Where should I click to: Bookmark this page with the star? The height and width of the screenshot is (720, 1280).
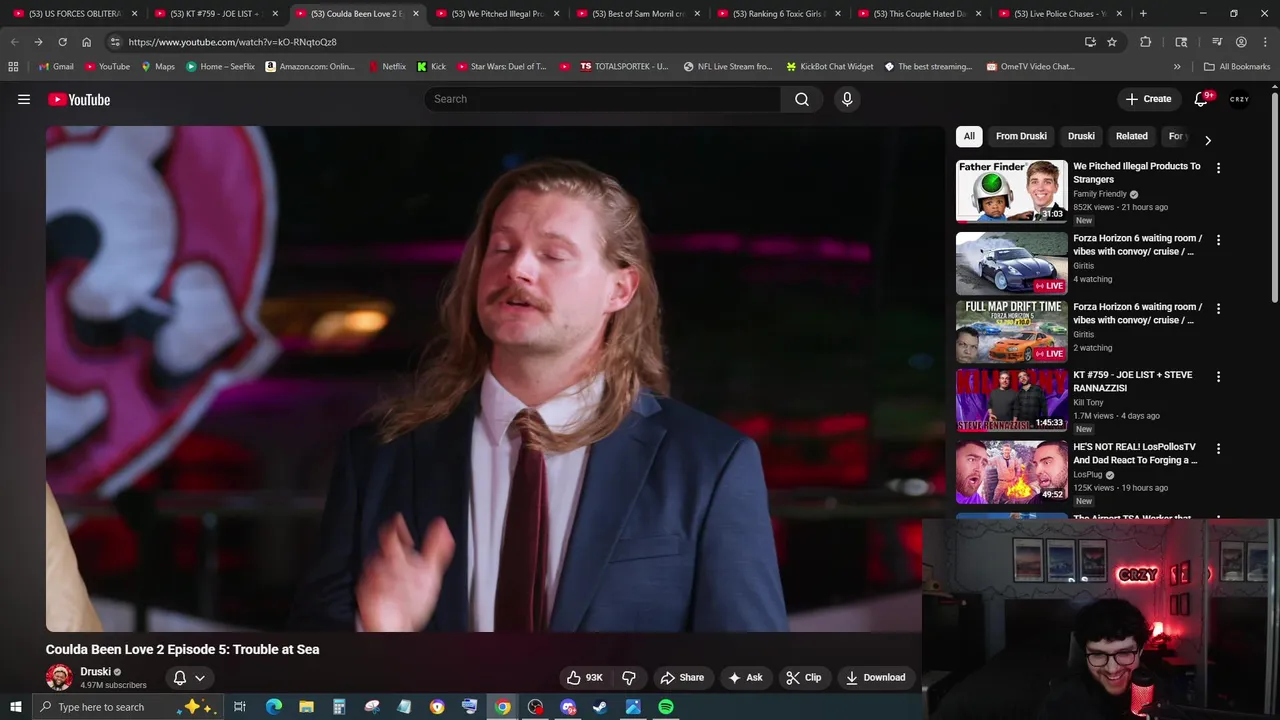click(x=1112, y=42)
